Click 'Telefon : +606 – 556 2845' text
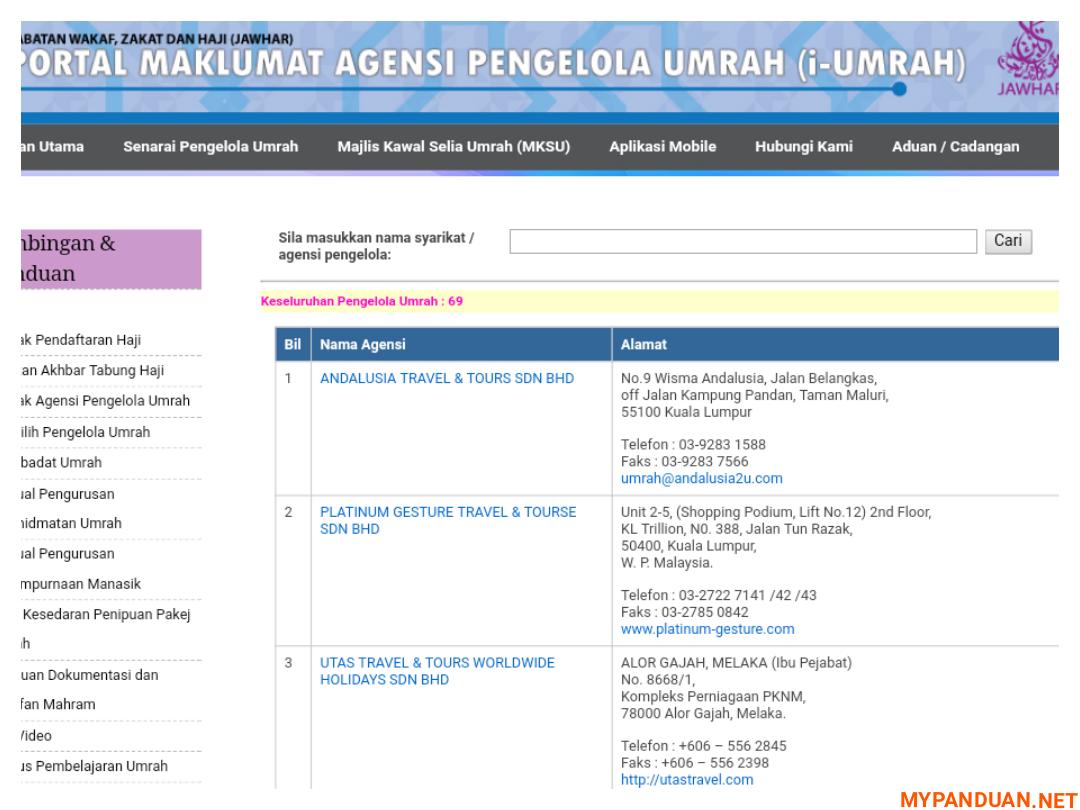The image size is (1080, 810). pos(703,746)
